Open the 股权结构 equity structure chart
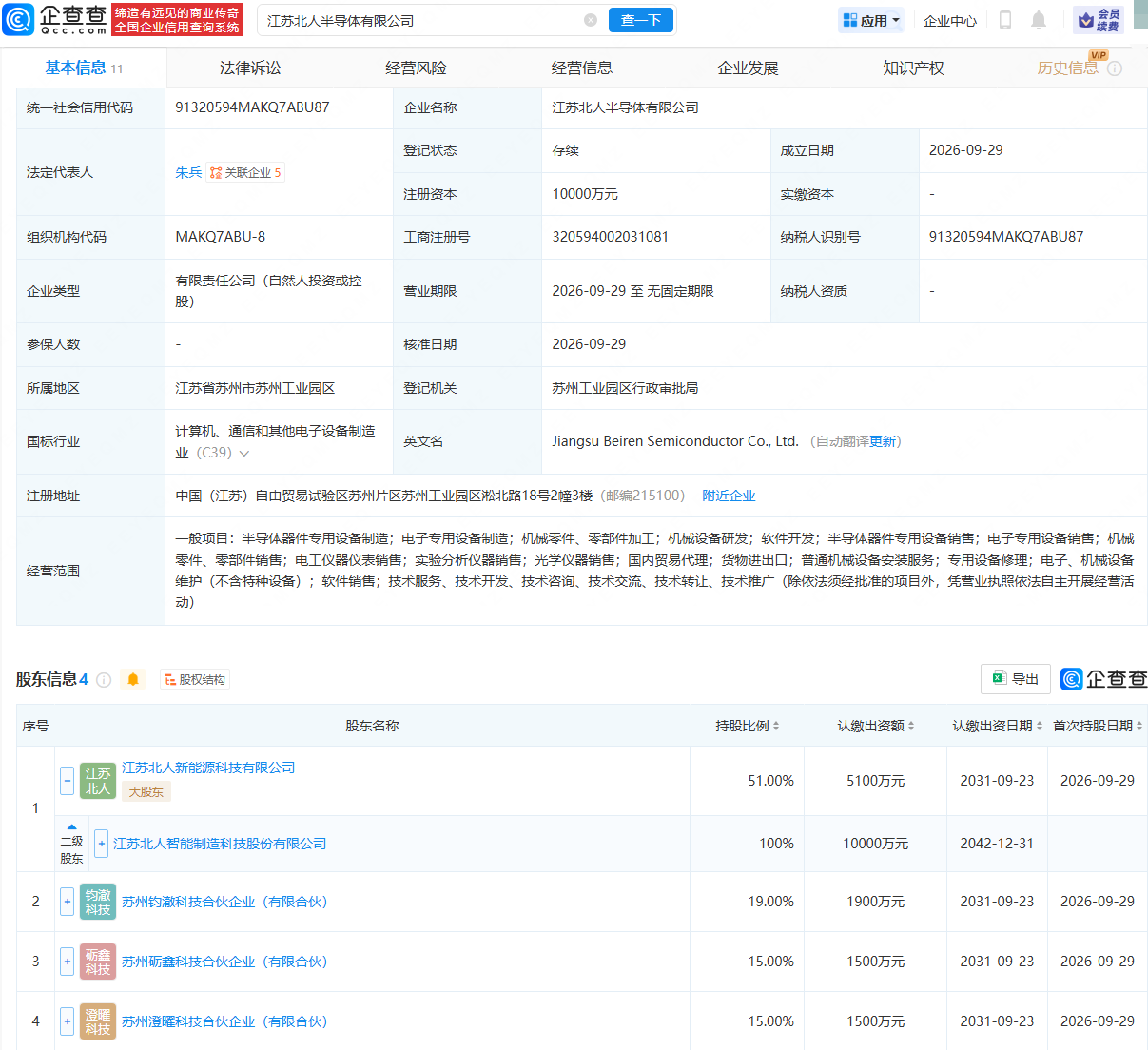 pyautogui.click(x=195, y=679)
